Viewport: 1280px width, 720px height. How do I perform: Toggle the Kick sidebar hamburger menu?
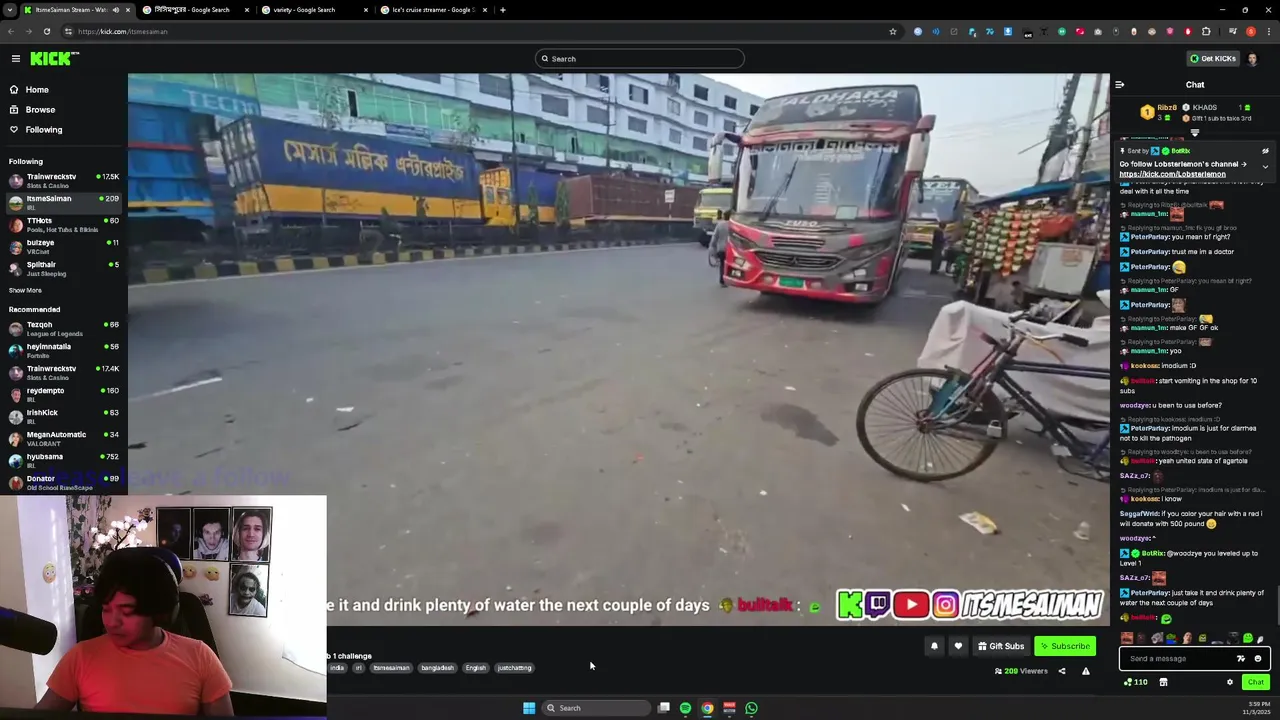coord(16,59)
